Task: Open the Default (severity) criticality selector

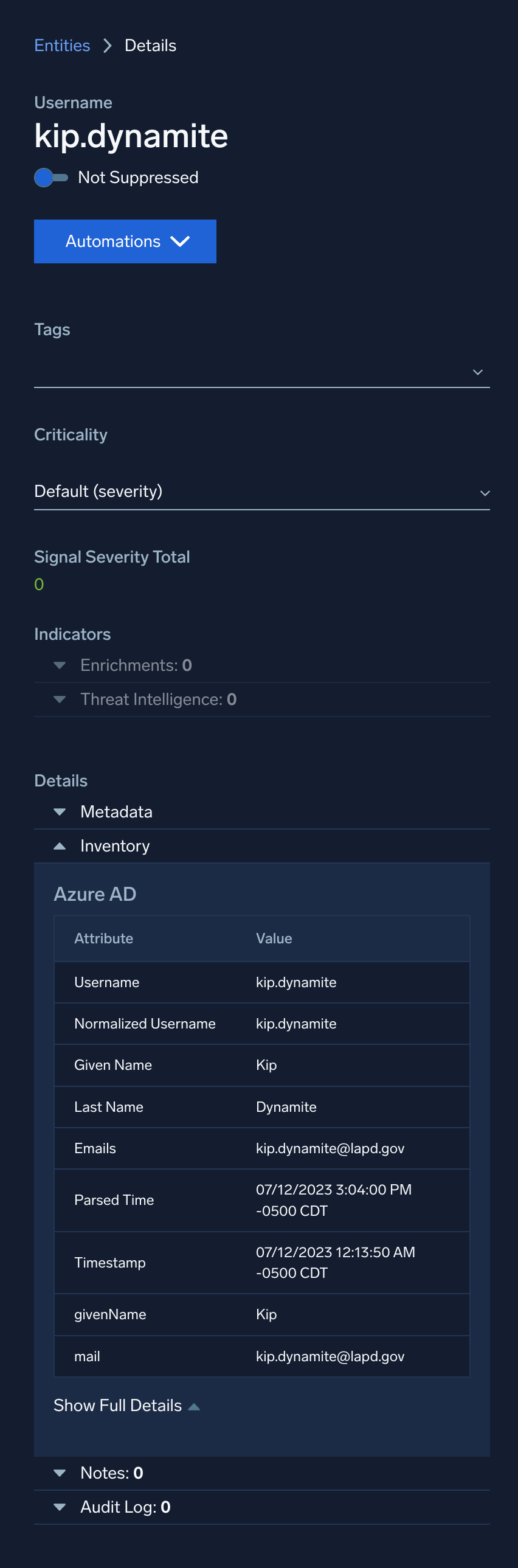Action: [x=262, y=491]
